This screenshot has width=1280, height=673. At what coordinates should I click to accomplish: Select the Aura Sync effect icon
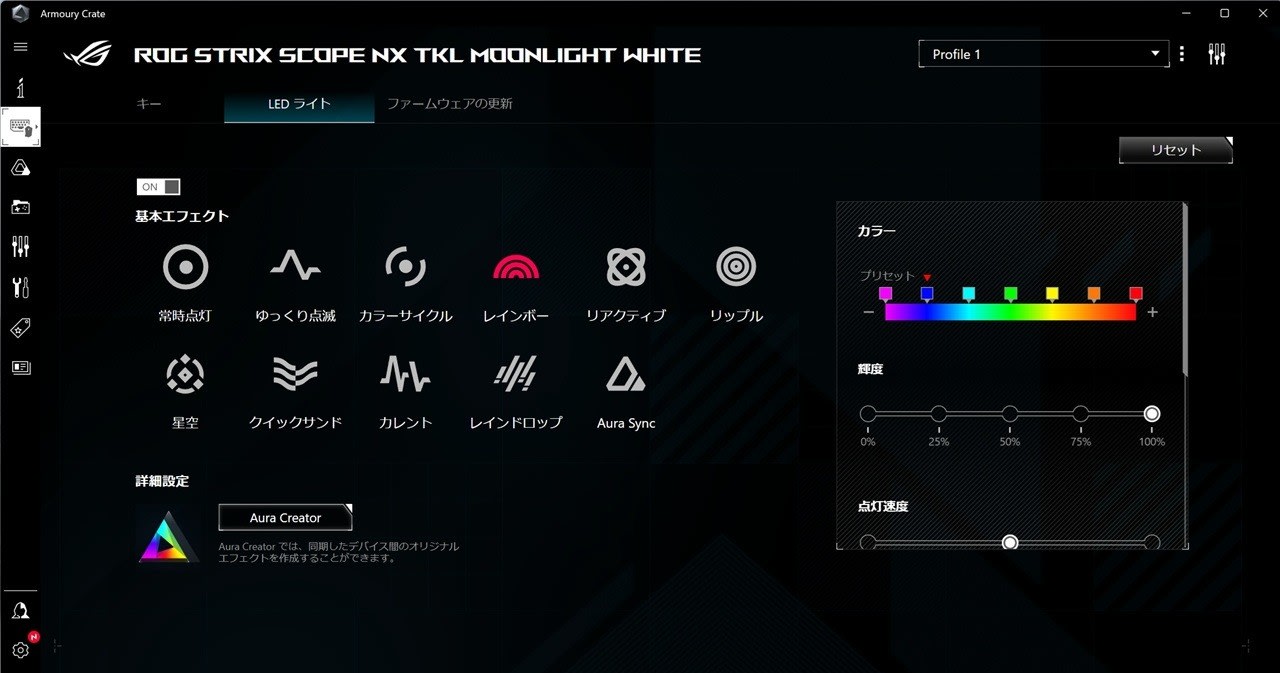626,374
